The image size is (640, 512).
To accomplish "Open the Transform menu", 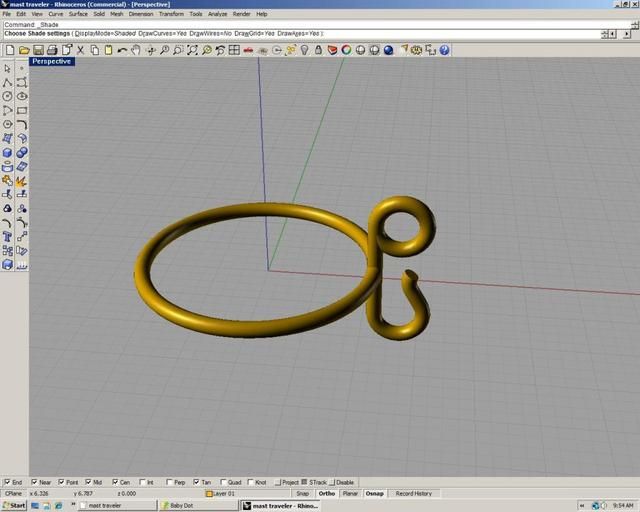I will point(171,14).
